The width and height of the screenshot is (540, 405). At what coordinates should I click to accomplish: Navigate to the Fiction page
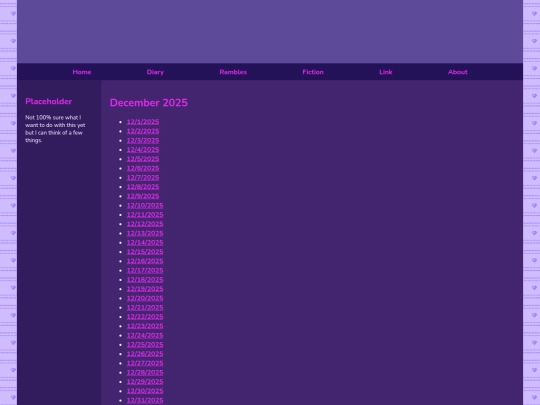pos(313,72)
